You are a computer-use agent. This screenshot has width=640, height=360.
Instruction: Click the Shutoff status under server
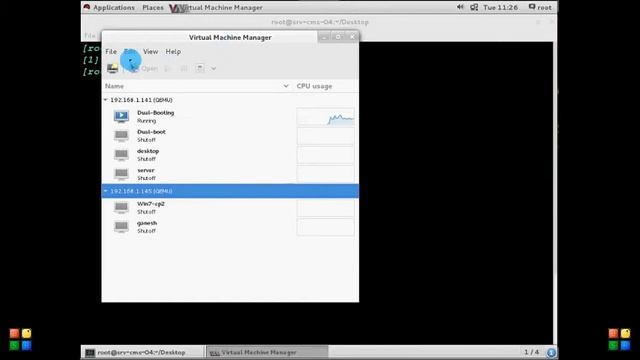pyautogui.click(x=146, y=178)
